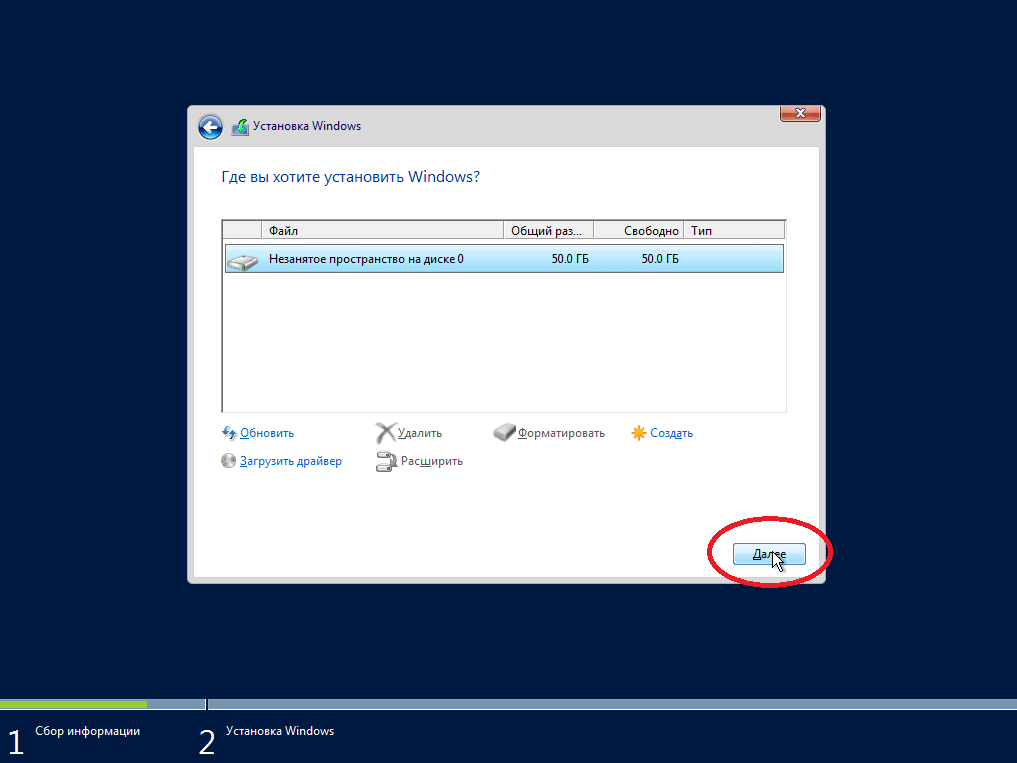Screen dimensions: 1017x763
Task: Click the blue back arrow icon
Action: (210, 127)
